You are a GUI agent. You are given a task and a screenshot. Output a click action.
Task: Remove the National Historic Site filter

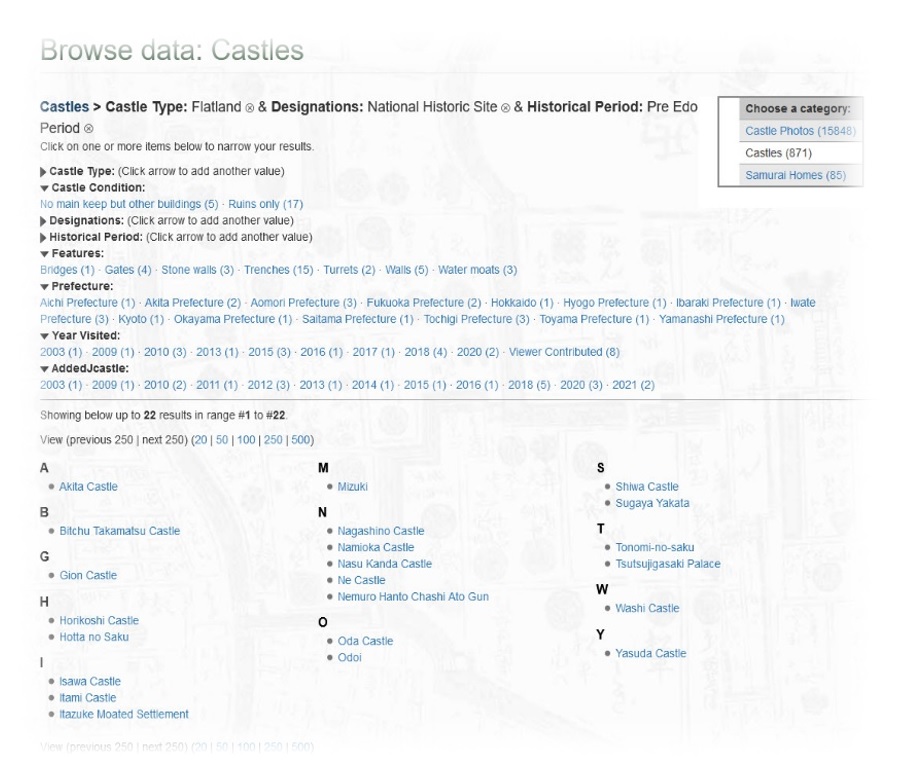point(505,108)
